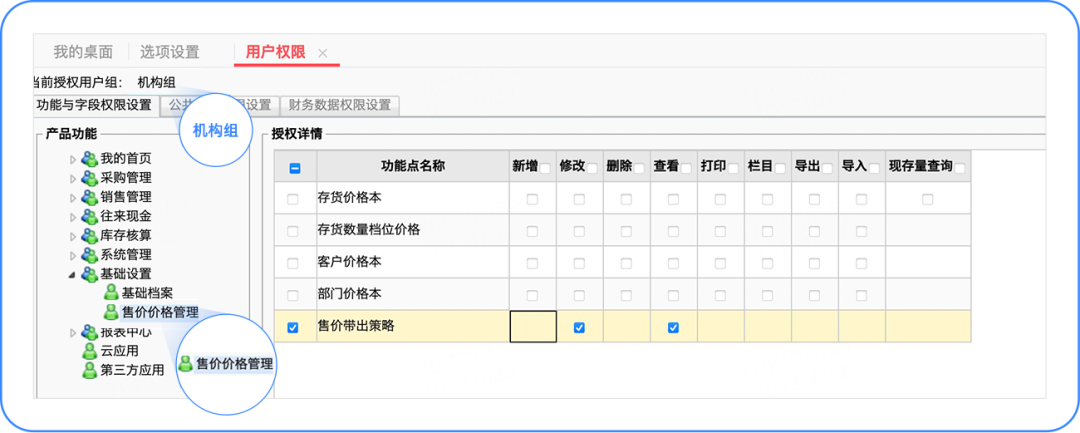
Task: Click the 销售管理 module icon
Action: coord(90,197)
